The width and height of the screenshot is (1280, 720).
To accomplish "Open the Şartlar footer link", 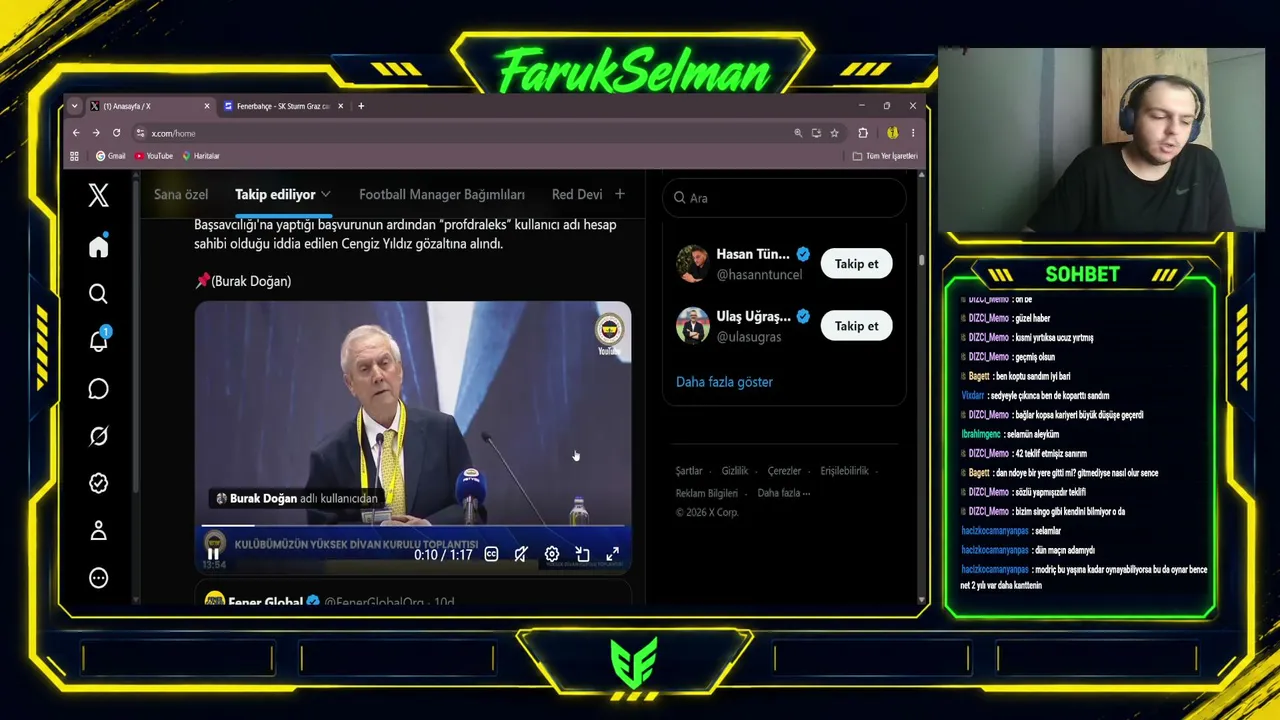I will (x=689, y=471).
